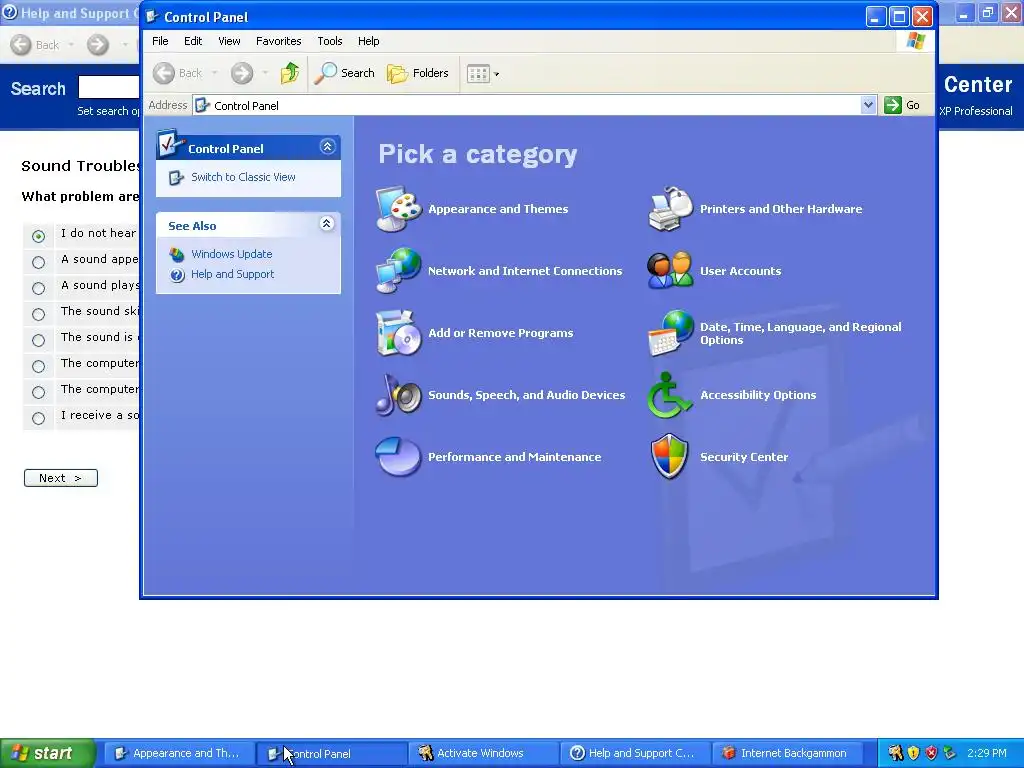The width and height of the screenshot is (1024, 768).
Task: Open the View menu
Action: [229, 41]
